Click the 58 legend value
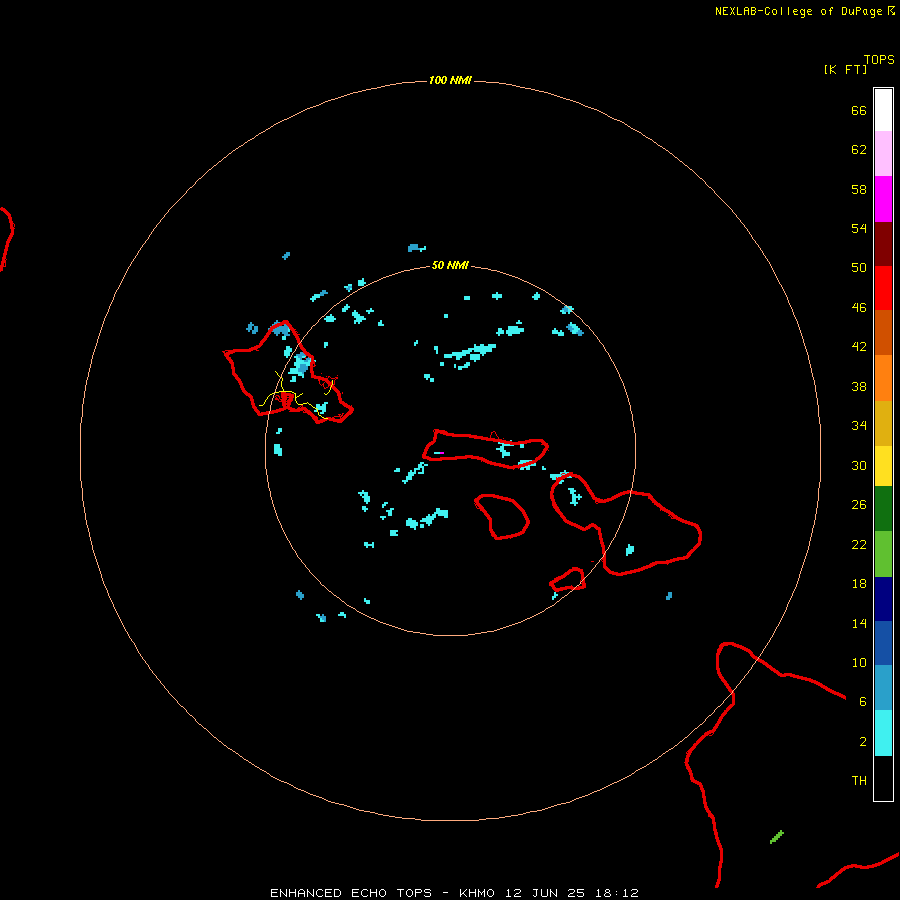 point(859,189)
